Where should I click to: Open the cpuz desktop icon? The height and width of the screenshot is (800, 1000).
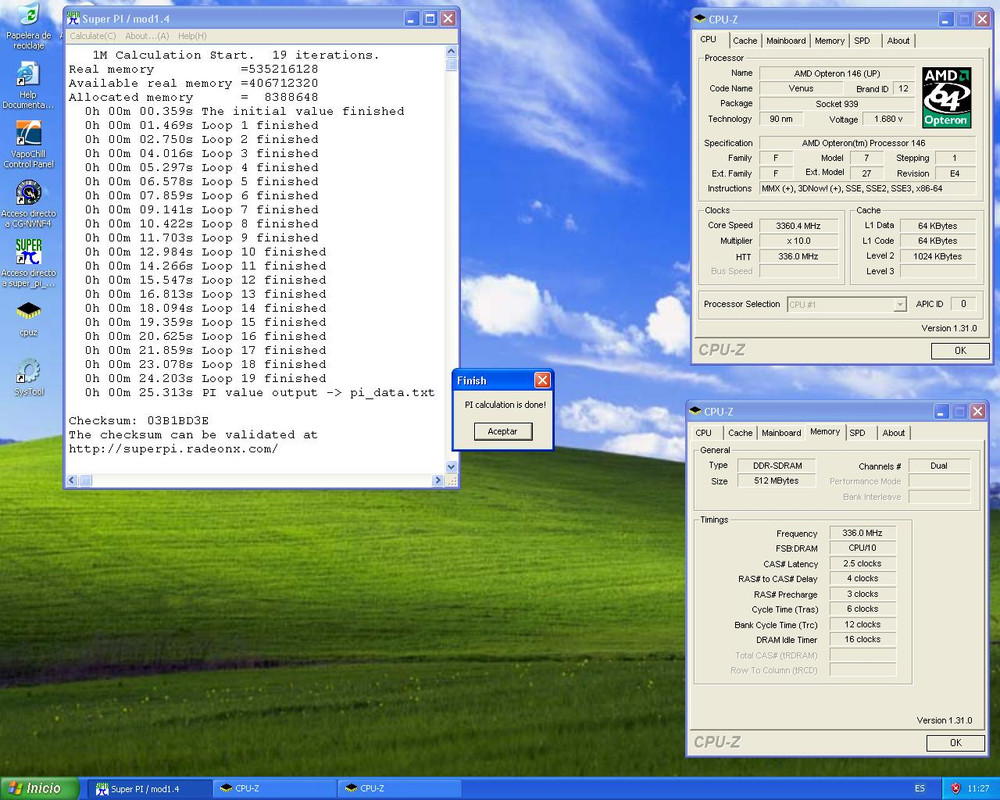click(28, 318)
